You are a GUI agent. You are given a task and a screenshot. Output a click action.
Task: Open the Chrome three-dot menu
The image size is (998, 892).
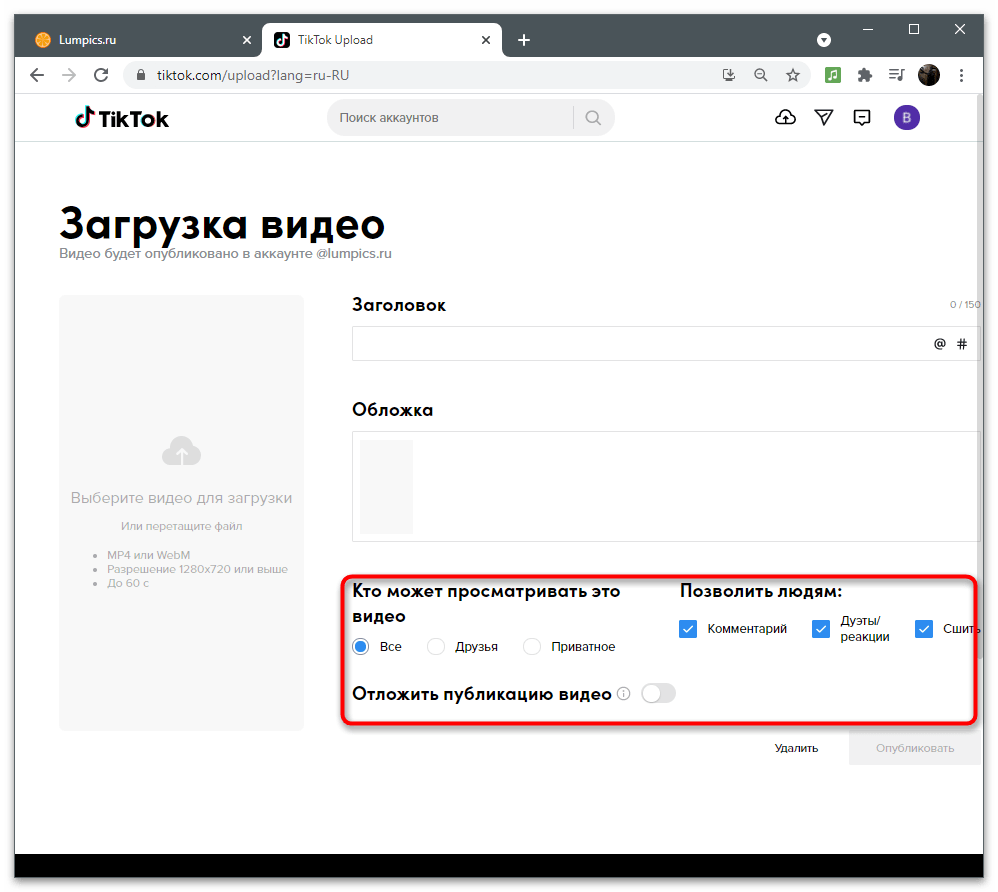coord(961,74)
